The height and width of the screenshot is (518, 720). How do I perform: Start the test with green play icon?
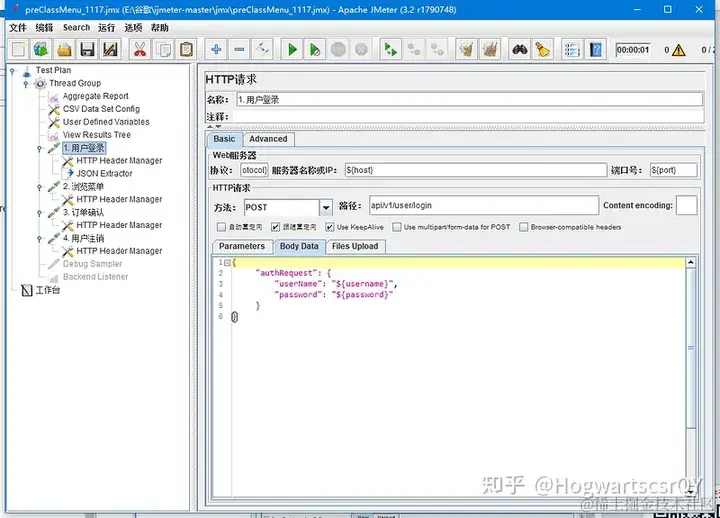click(x=292, y=49)
